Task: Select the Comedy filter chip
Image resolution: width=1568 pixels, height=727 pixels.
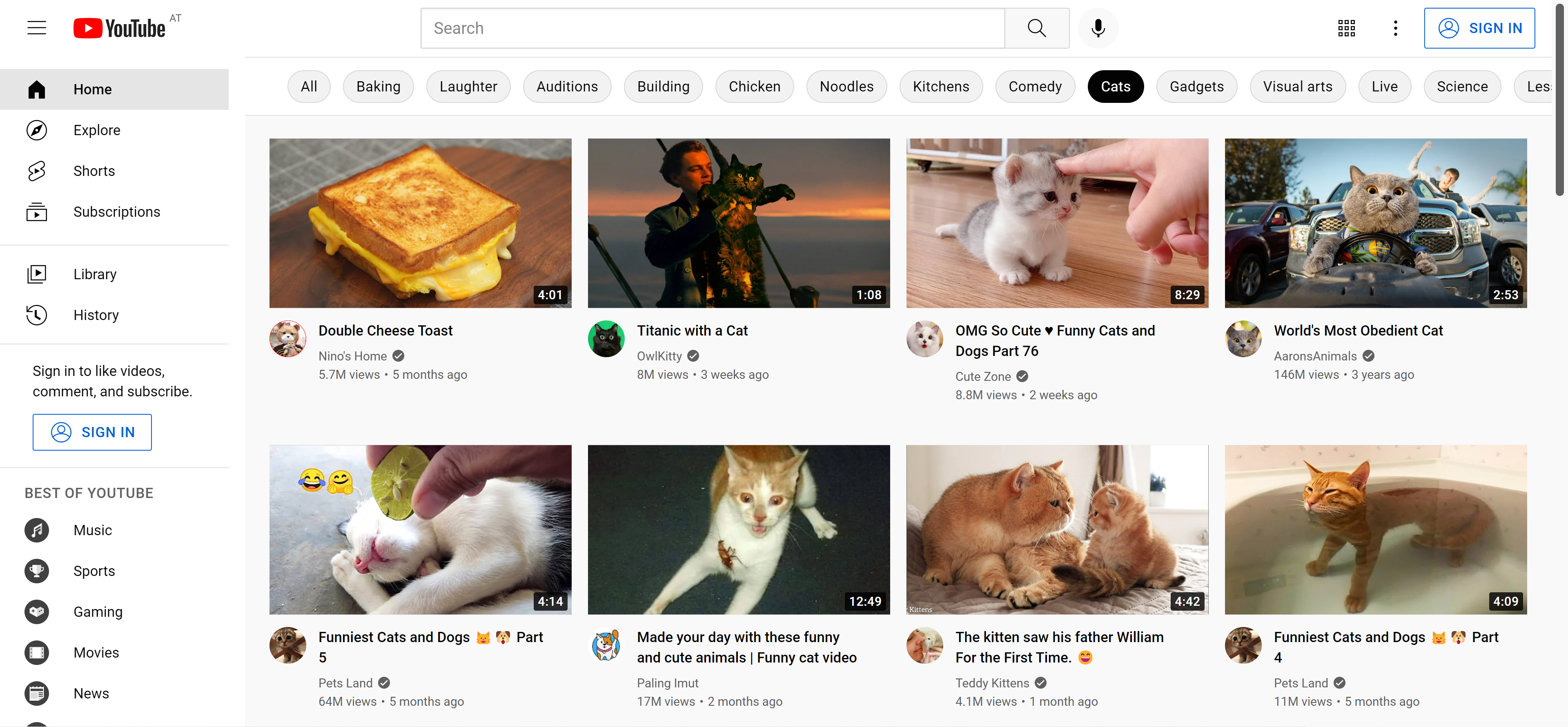Action: [x=1034, y=87]
